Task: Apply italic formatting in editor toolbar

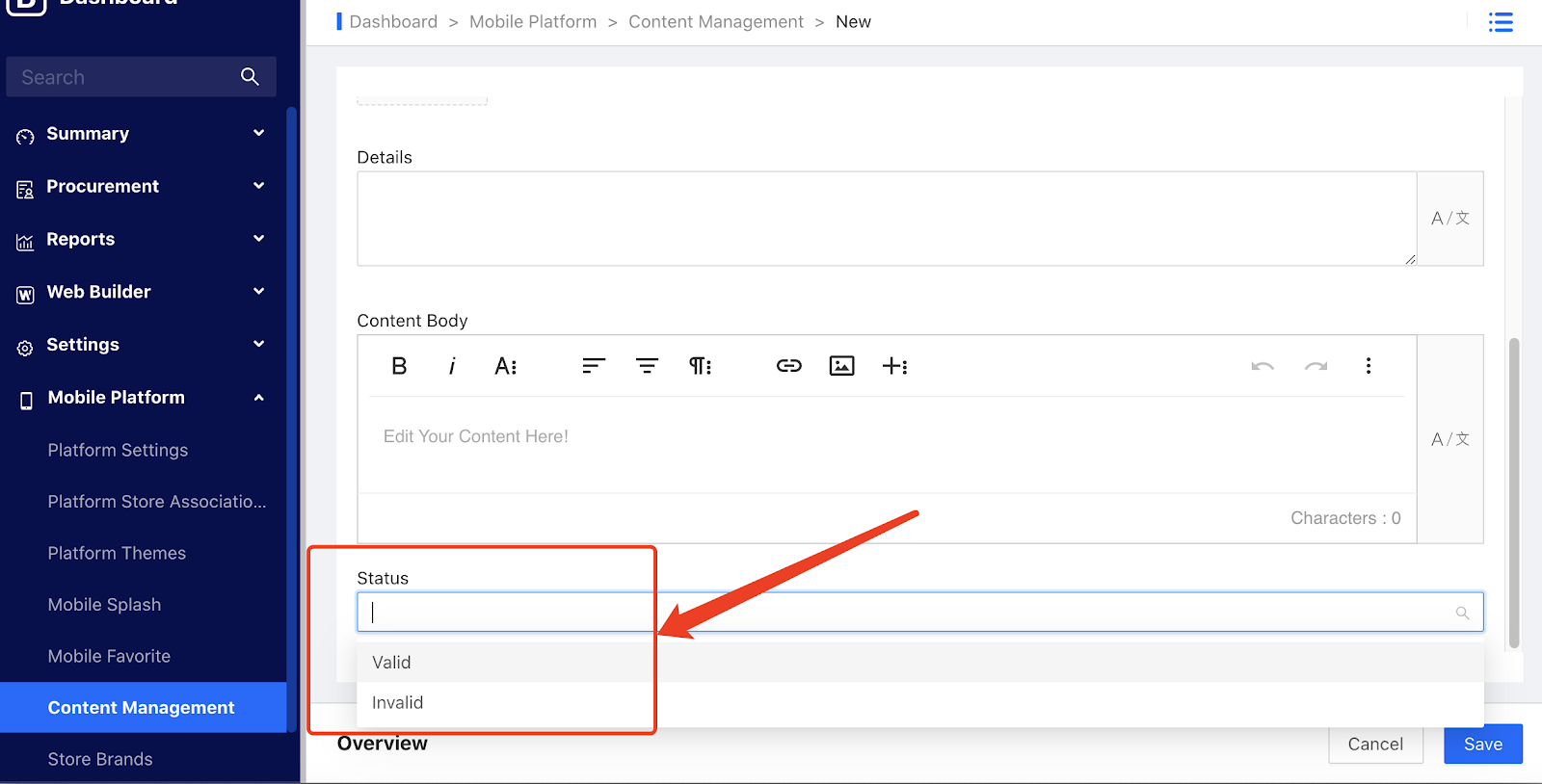Action: (x=452, y=366)
